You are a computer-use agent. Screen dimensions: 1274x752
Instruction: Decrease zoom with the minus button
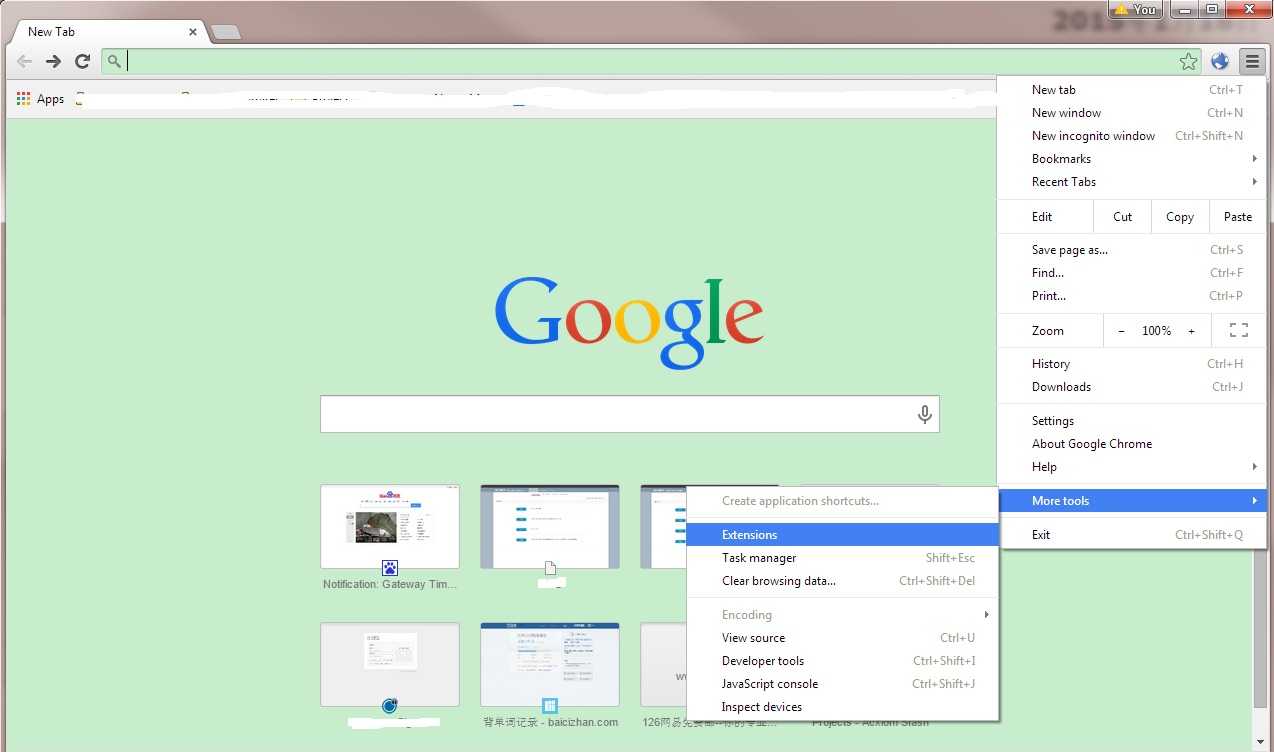(x=1121, y=331)
